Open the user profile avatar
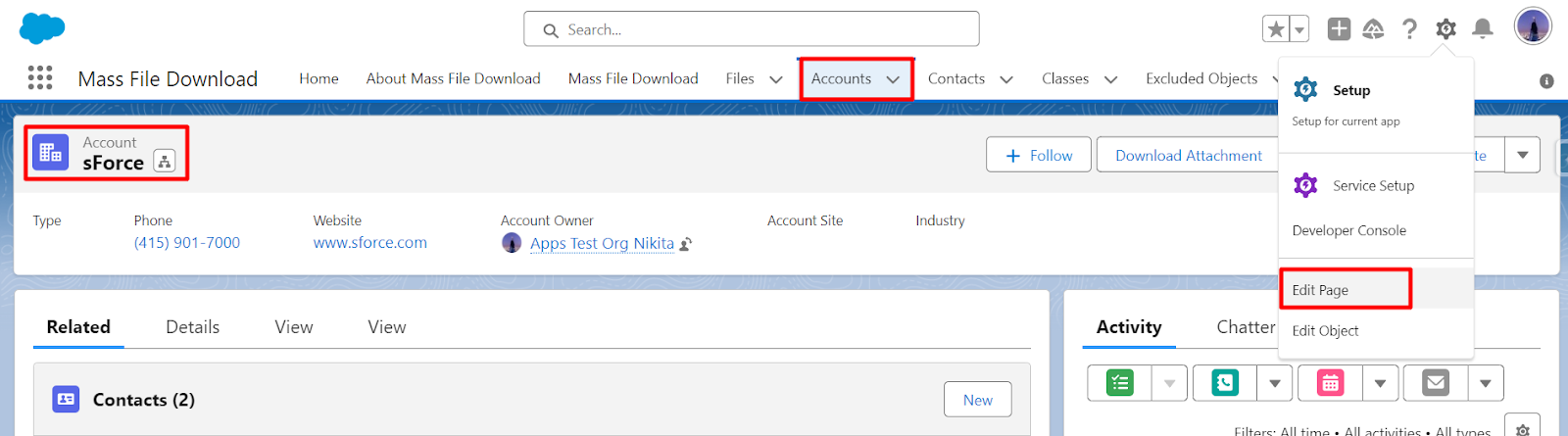The image size is (1568, 436). pos(1533,26)
